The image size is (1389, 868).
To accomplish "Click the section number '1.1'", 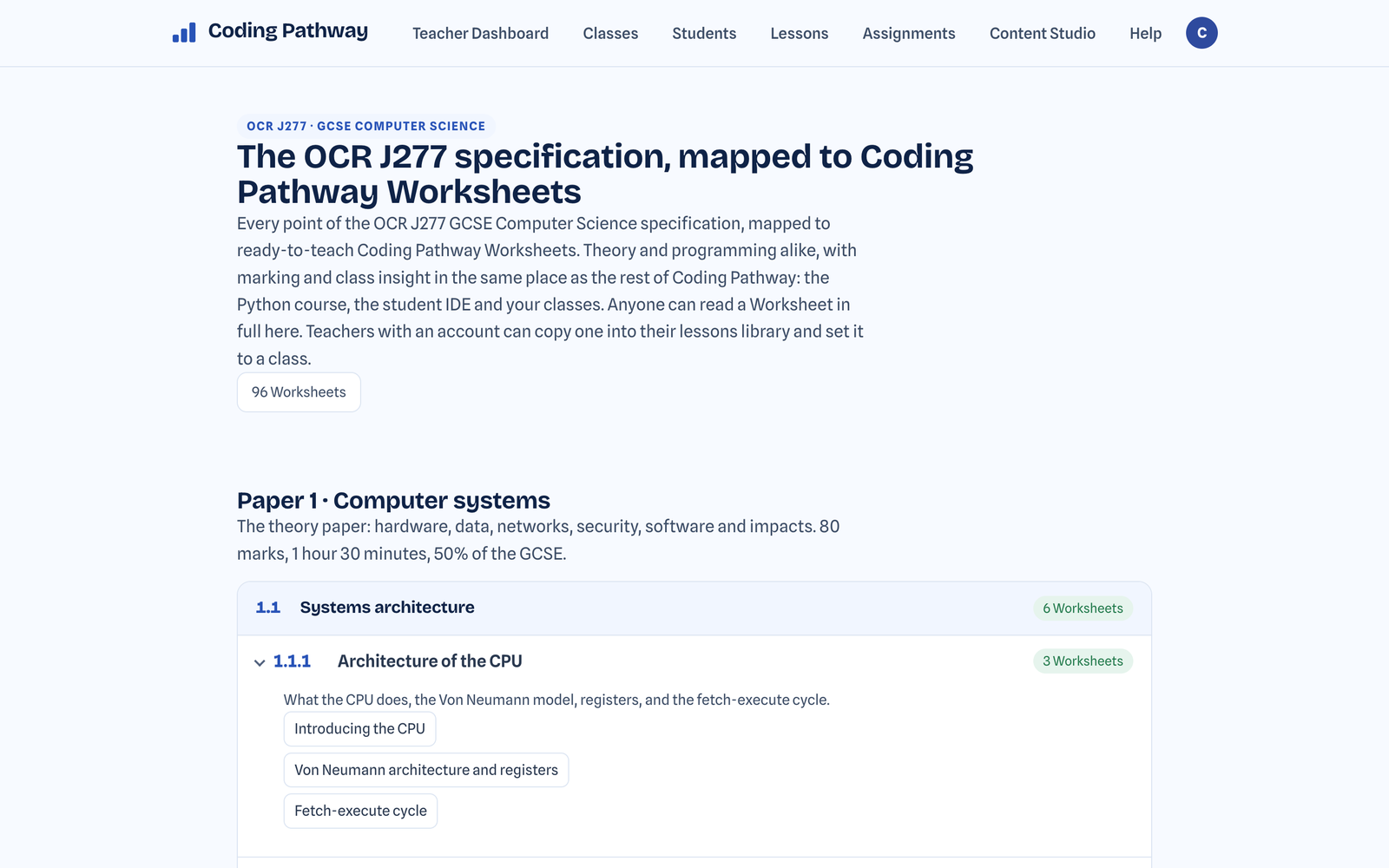I will (x=268, y=608).
